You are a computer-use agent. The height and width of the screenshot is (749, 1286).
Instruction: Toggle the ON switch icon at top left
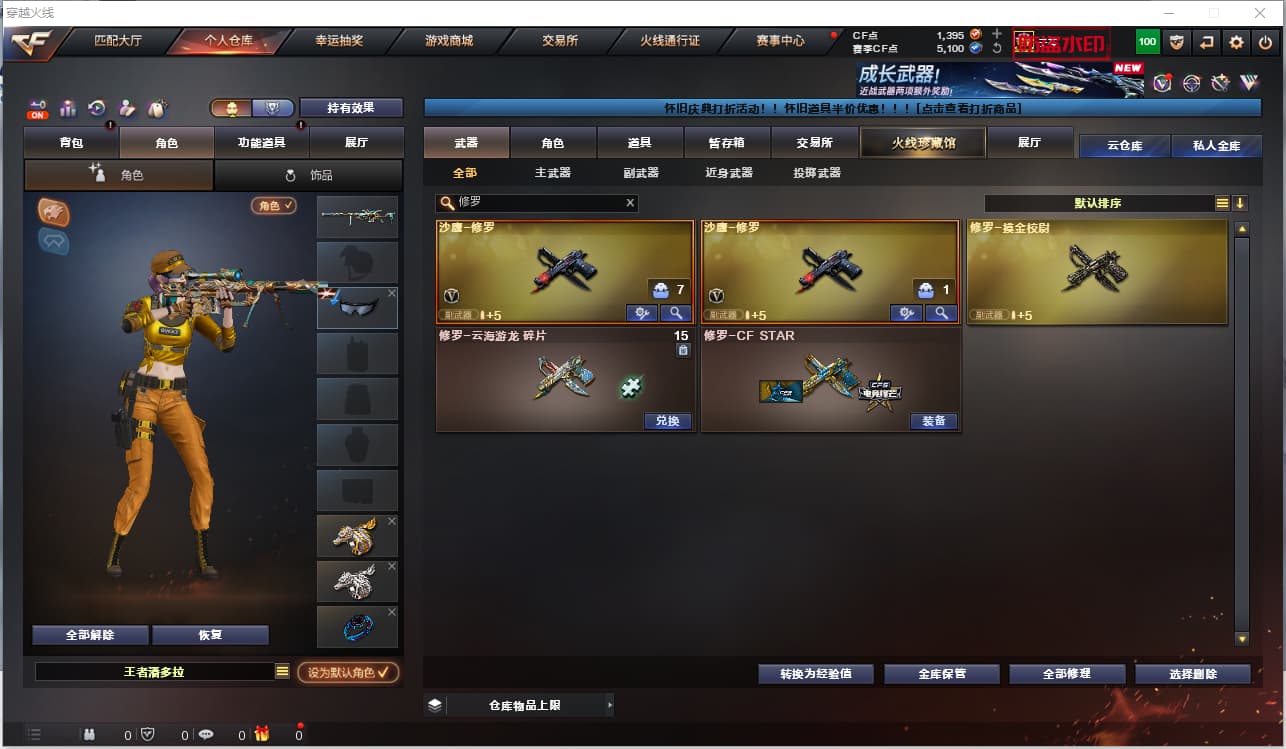coord(38,108)
